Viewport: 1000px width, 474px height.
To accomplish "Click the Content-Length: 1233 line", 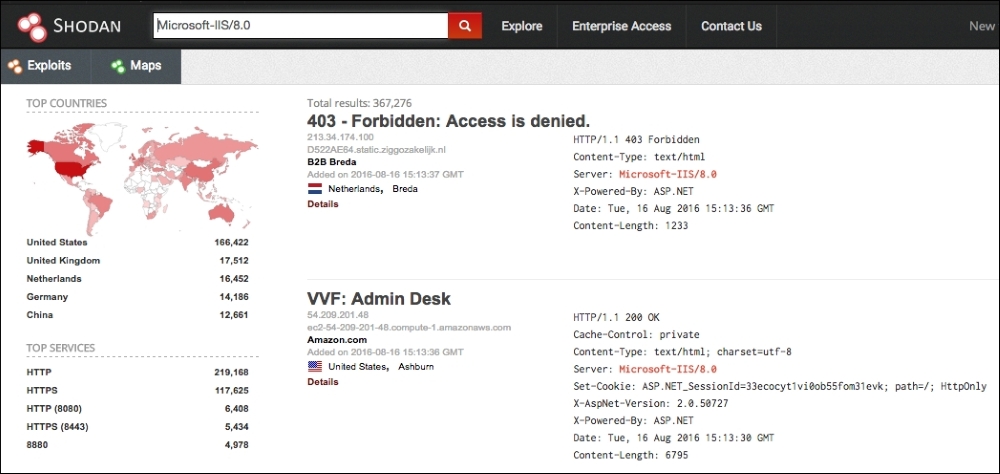I will (630, 226).
